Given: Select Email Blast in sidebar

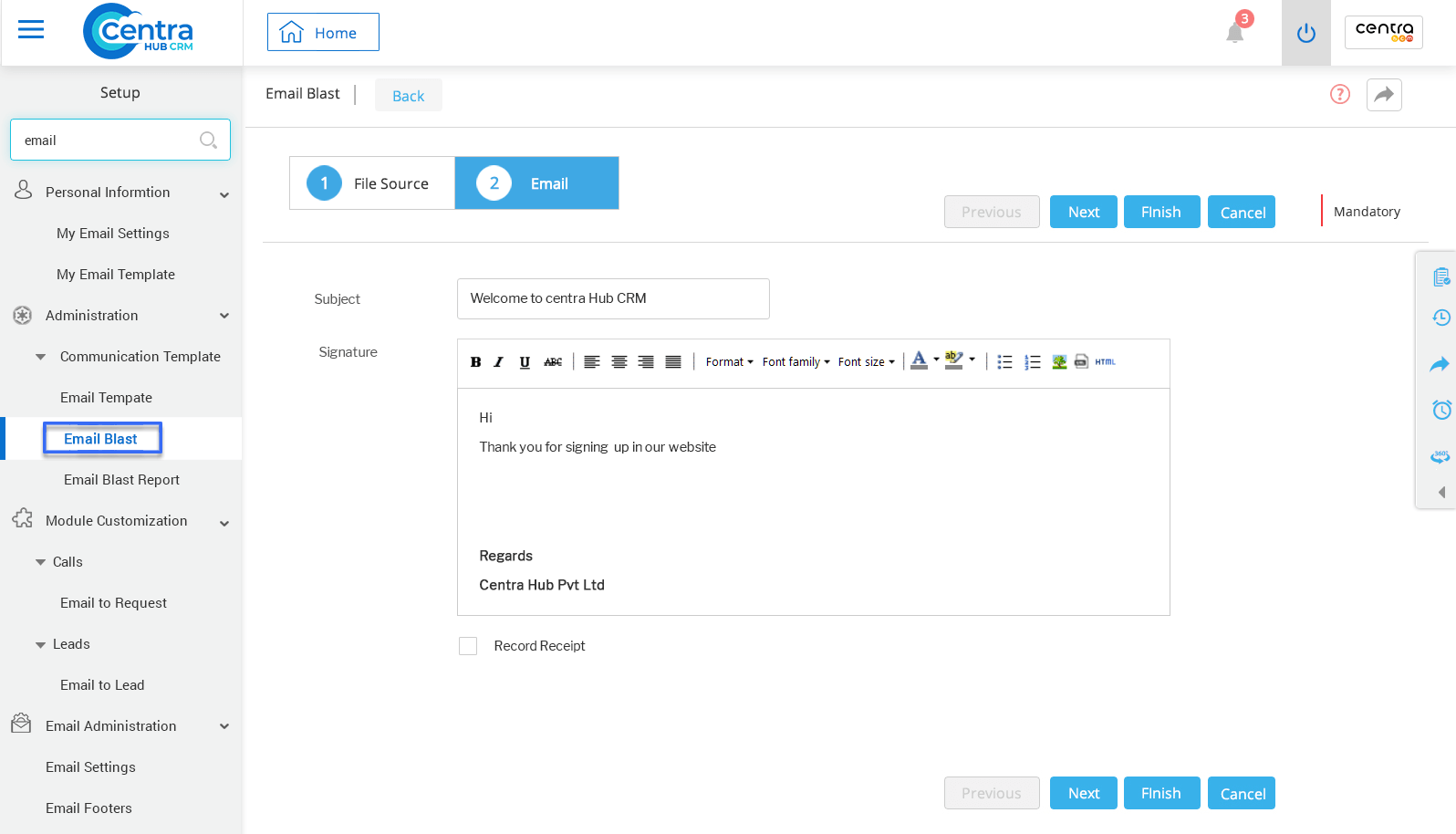Looking at the screenshot, I should coord(100,439).
